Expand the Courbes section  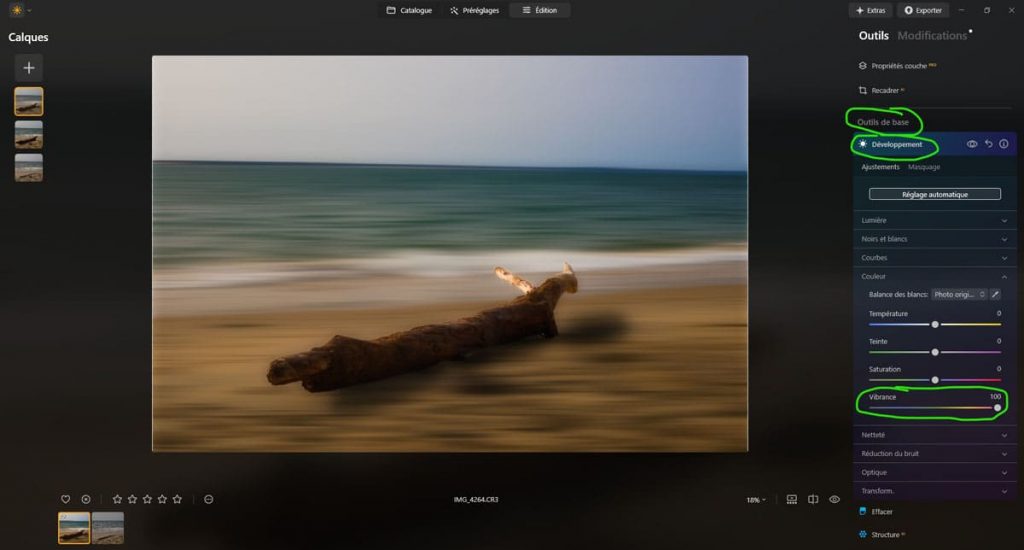click(934, 258)
